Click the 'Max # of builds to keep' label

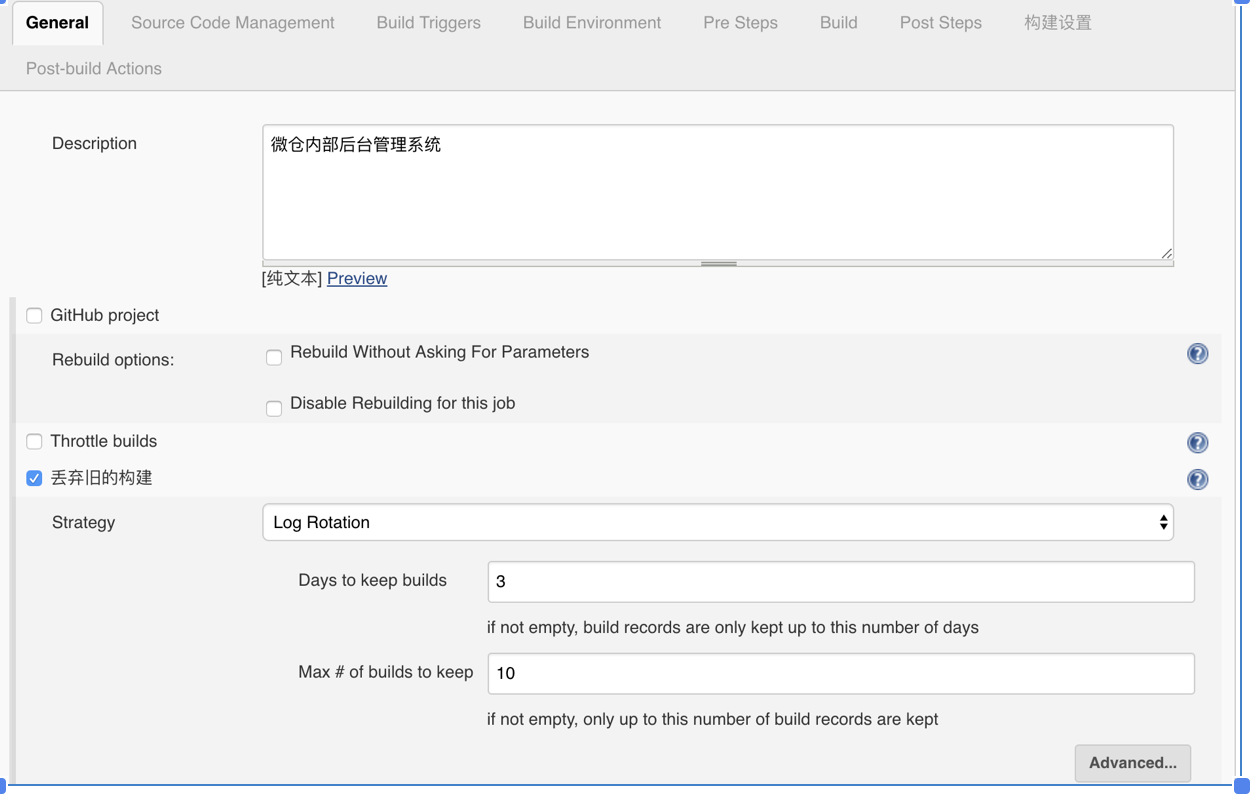(x=386, y=673)
